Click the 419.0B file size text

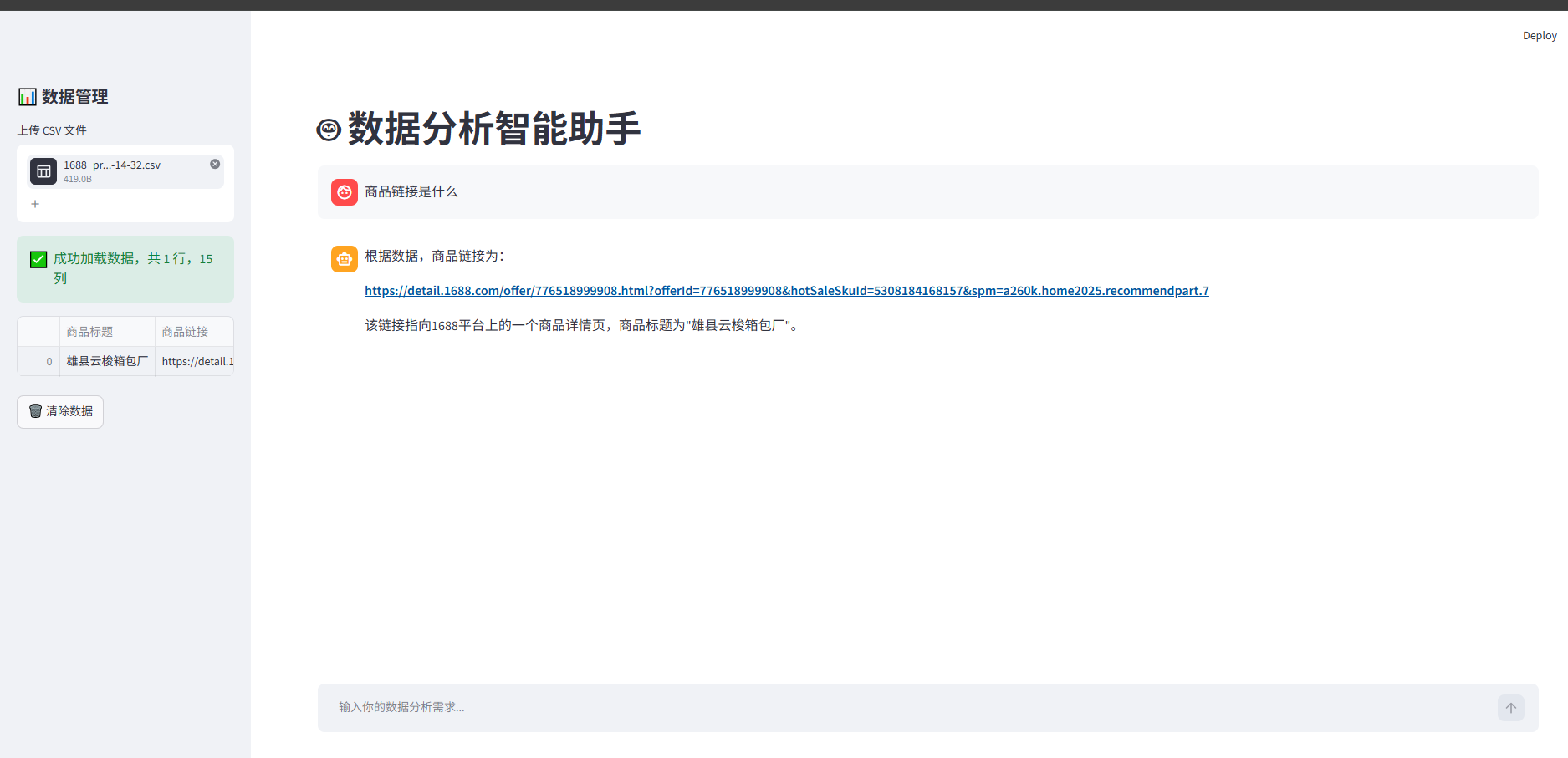78,179
